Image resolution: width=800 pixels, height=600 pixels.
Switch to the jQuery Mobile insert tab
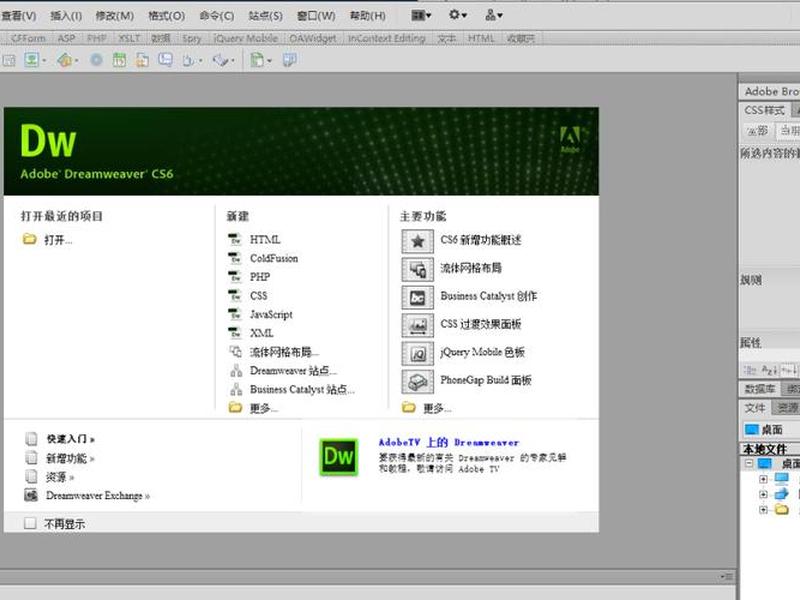(246, 38)
